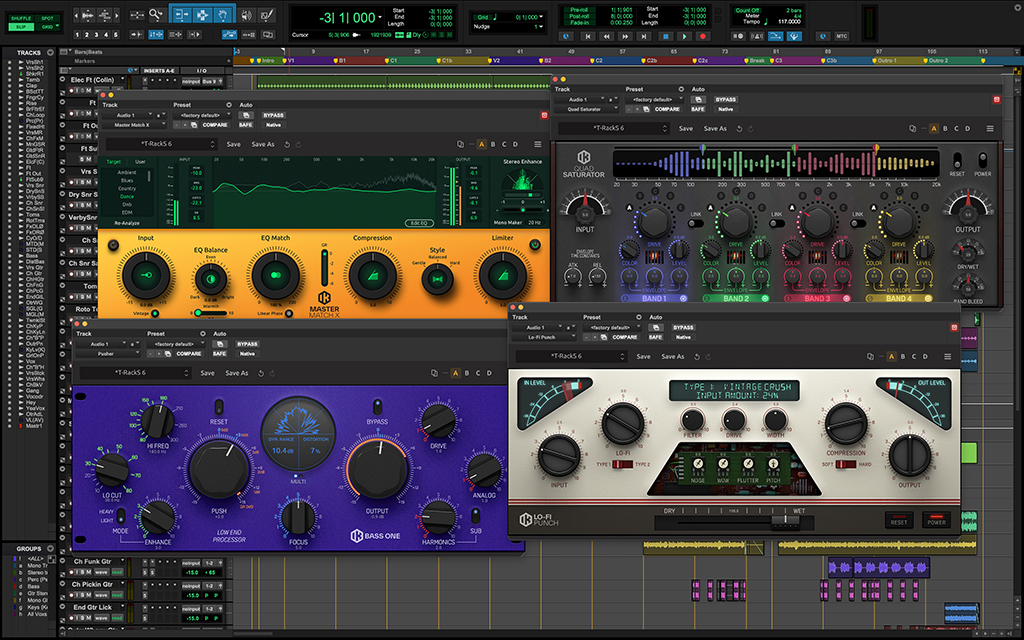Click the Link Timeline and Edit Selection icon

coord(155,33)
